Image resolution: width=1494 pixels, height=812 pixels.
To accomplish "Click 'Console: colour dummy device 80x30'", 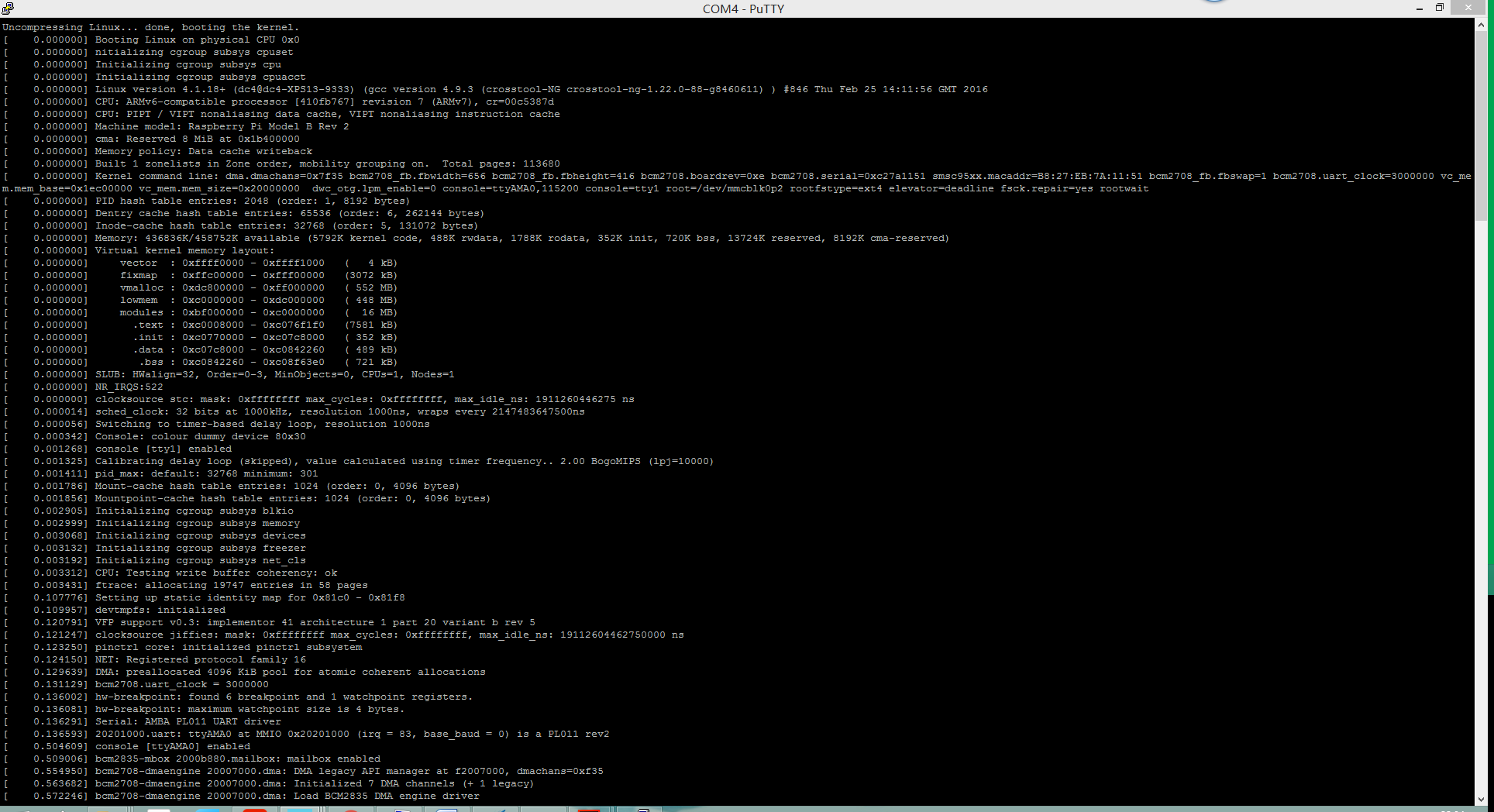I will click(x=200, y=436).
